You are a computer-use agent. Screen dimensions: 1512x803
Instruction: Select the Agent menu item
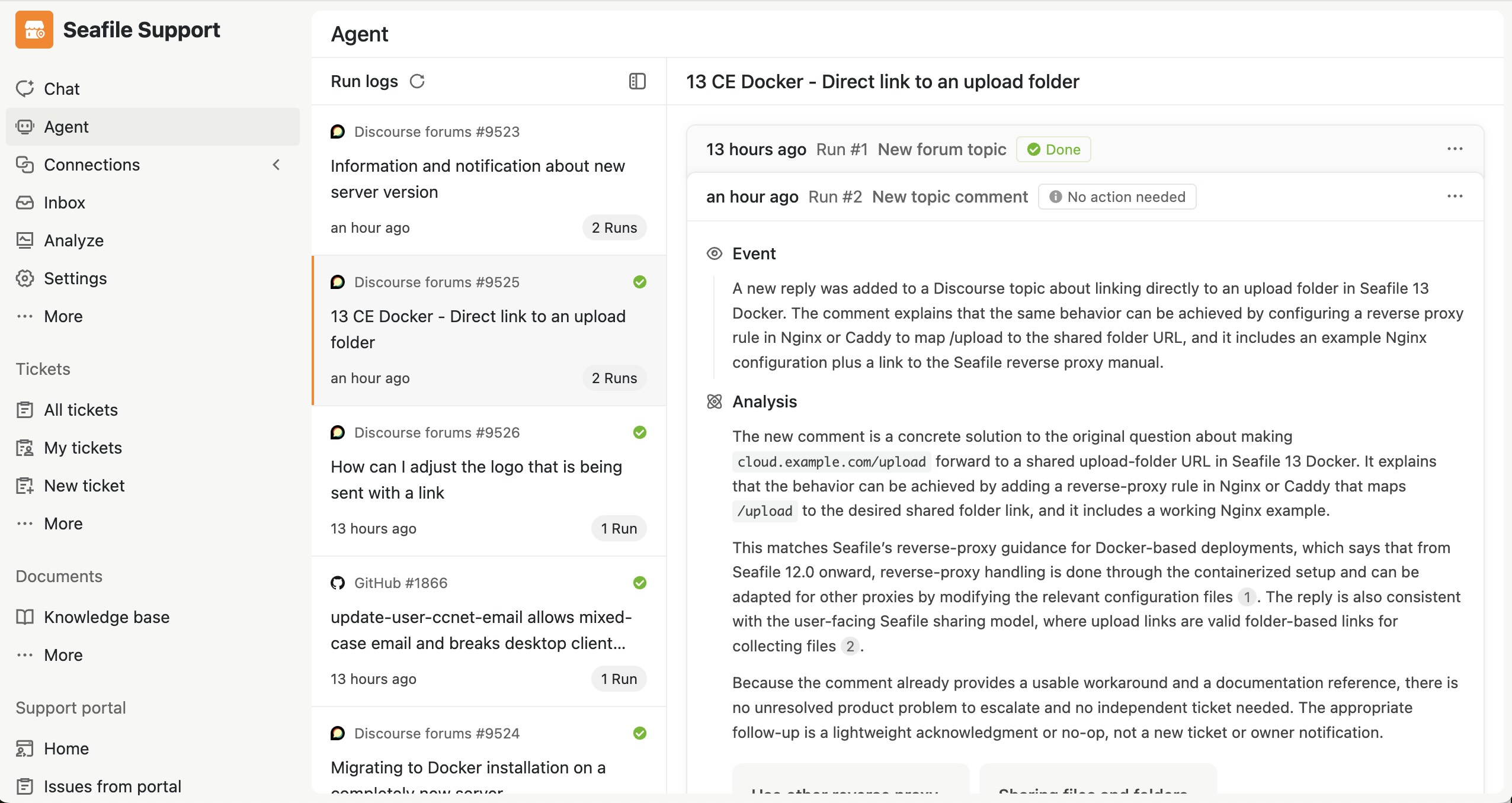point(153,127)
